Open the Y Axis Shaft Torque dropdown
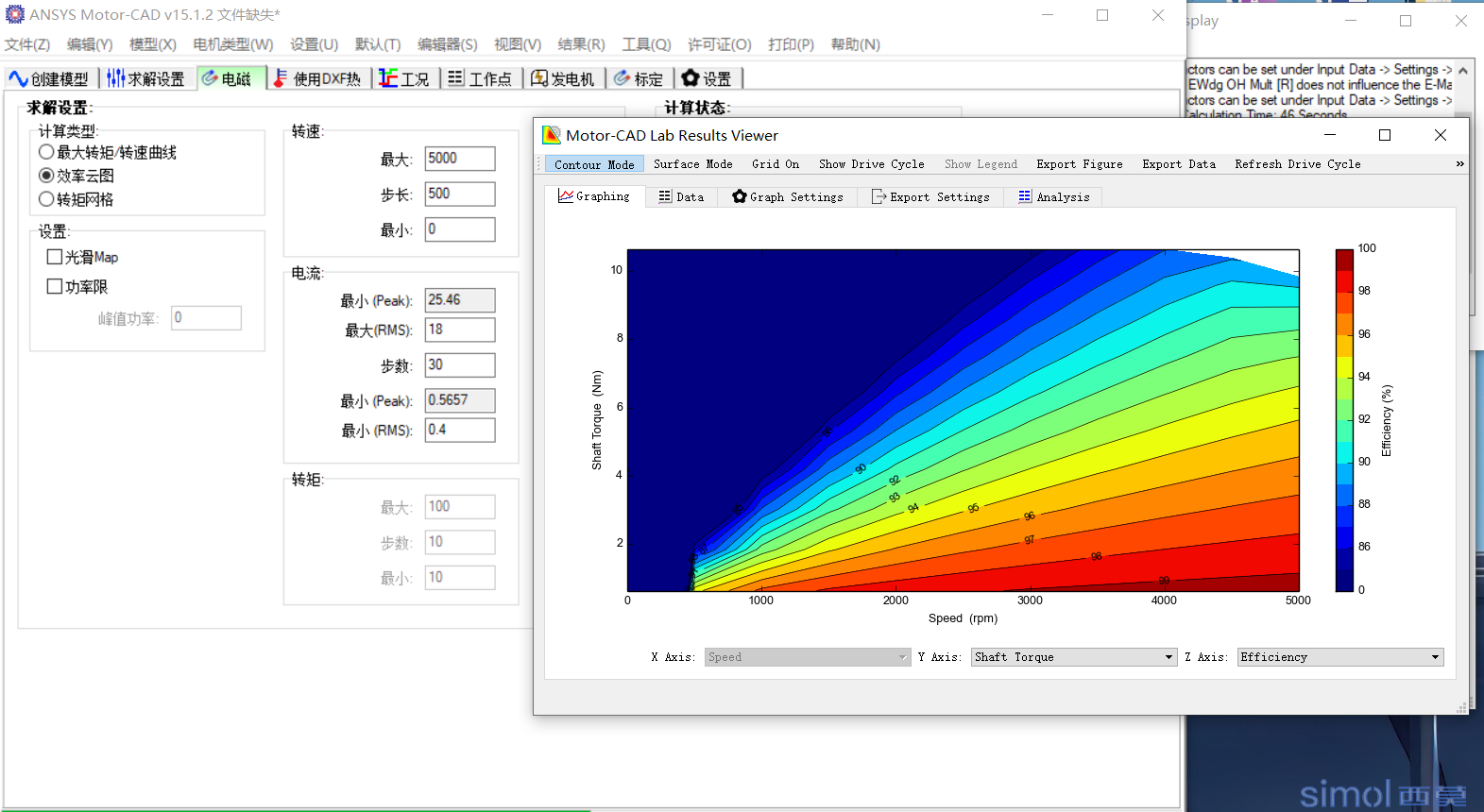 tap(1073, 657)
